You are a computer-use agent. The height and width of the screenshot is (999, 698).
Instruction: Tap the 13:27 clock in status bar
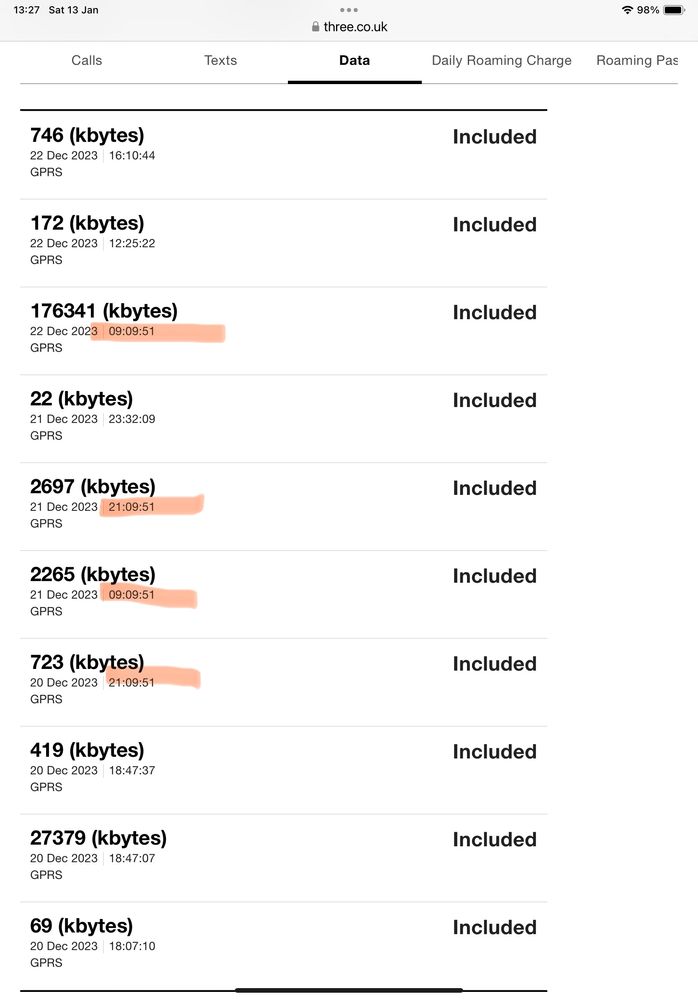[x=27, y=10]
